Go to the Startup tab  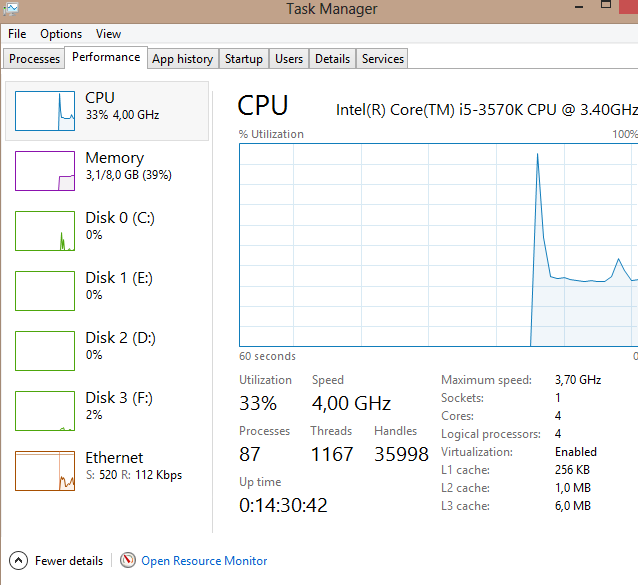pos(244,59)
